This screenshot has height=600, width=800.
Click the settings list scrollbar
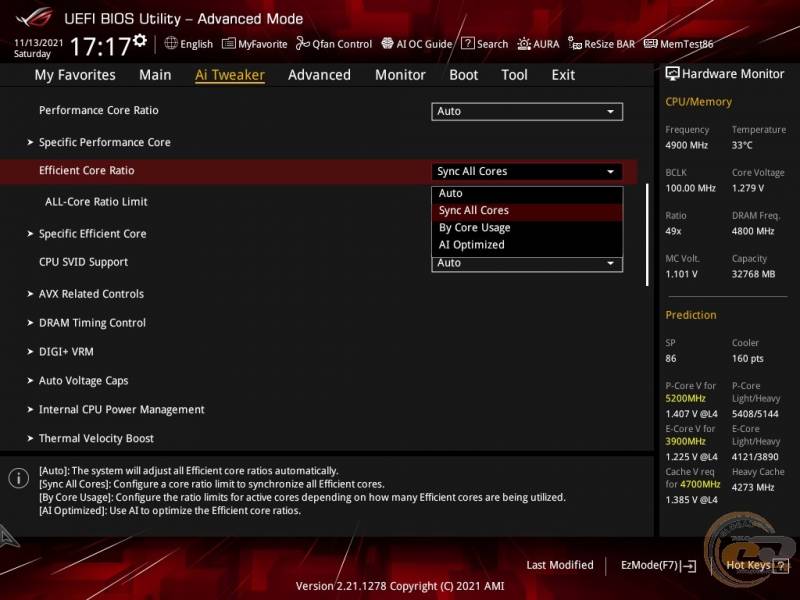pyautogui.click(x=647, y=235)
